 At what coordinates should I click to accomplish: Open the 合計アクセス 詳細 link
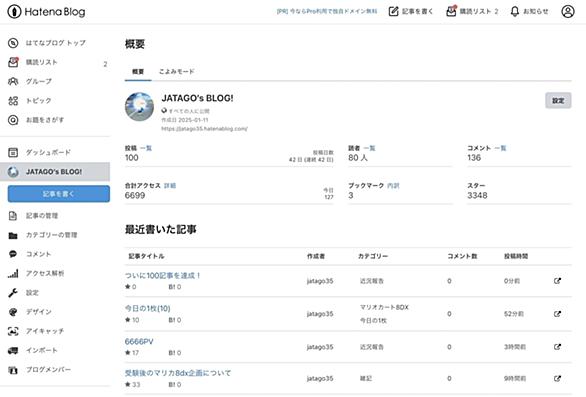170,186
